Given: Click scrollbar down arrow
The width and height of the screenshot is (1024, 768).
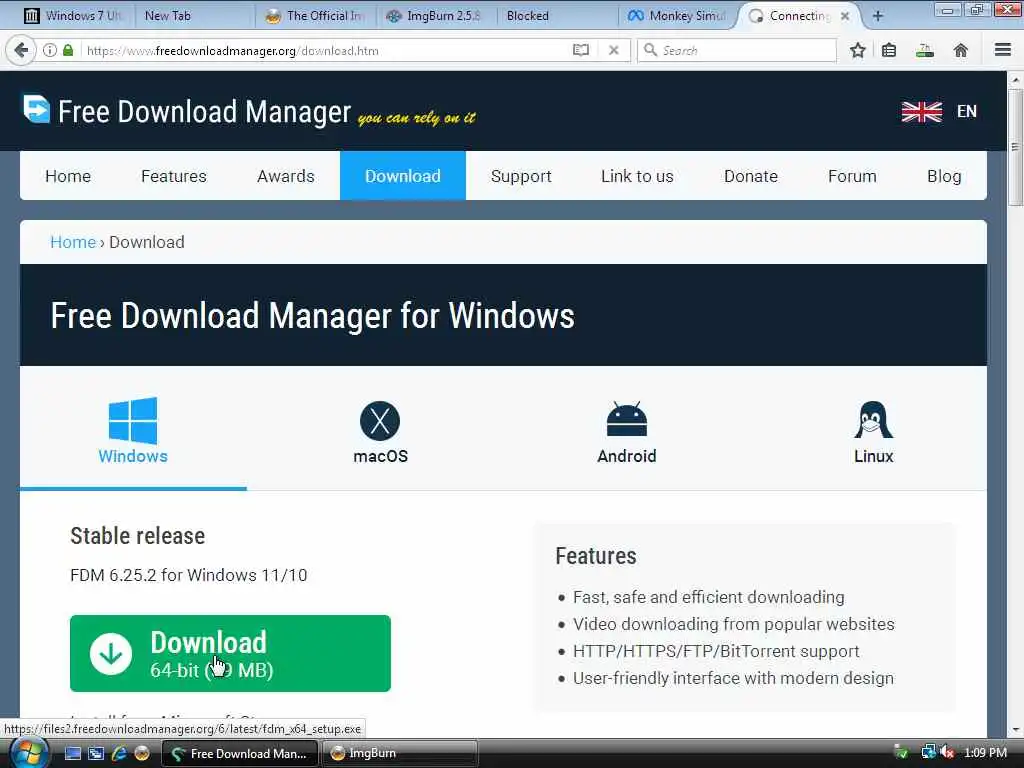Looking at the screenshot, I should point(1015,730).
